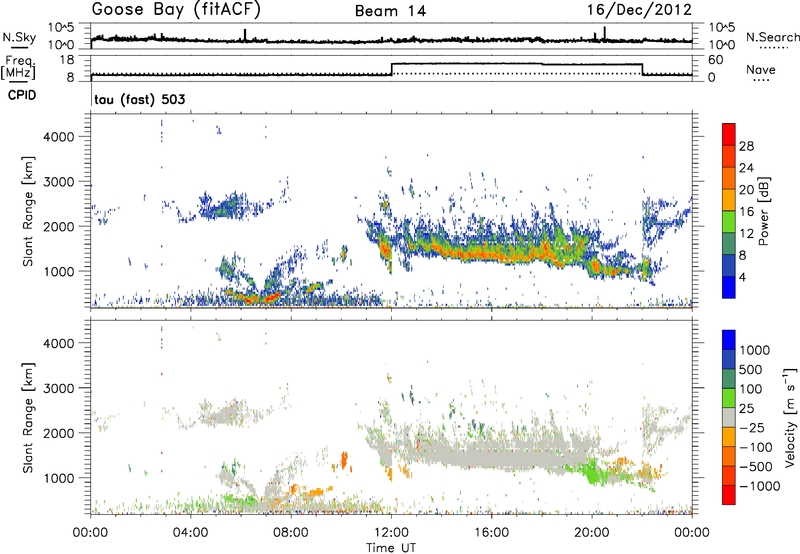Click "1000" on the velocity panel range axis
The height and width of the screenshot is (554, 800).
59,478
